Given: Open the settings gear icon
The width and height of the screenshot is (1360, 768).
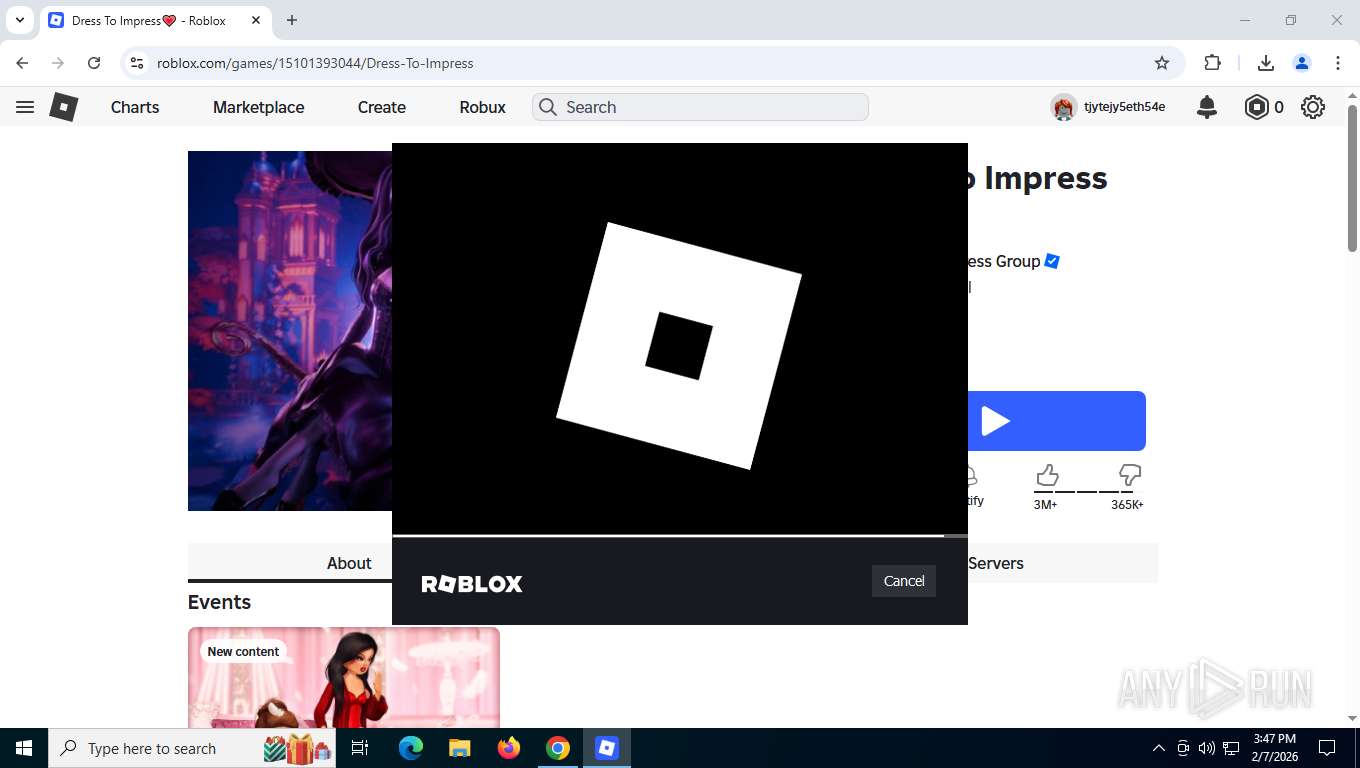Looking at the screenshot, I should 1313,107.
